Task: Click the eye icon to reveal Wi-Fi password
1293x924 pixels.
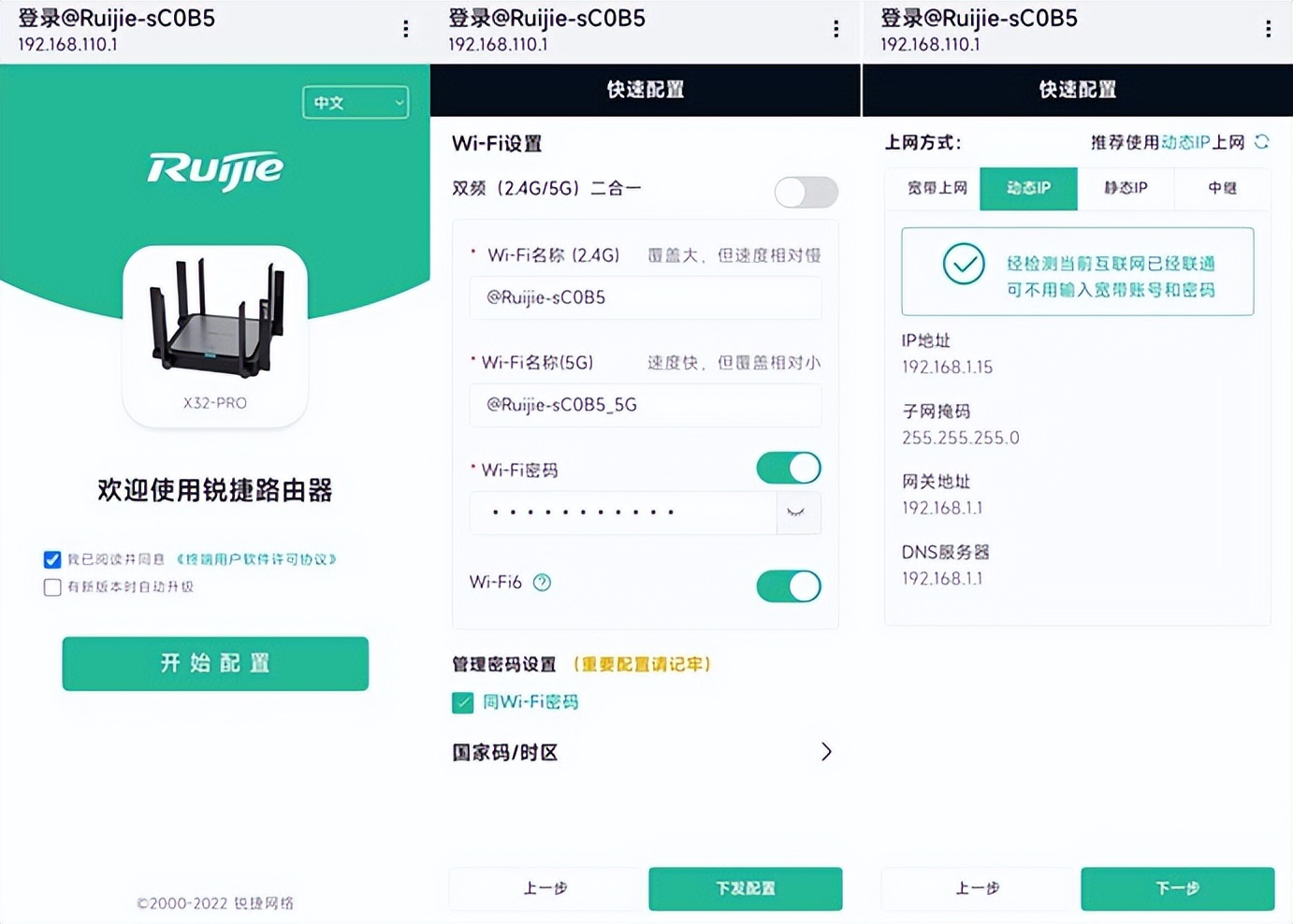Action: [797, 513]
